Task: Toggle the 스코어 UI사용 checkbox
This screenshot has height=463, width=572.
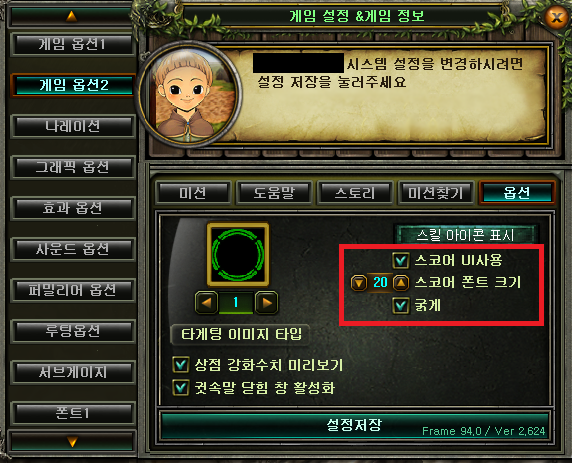Action: [401, 261]
